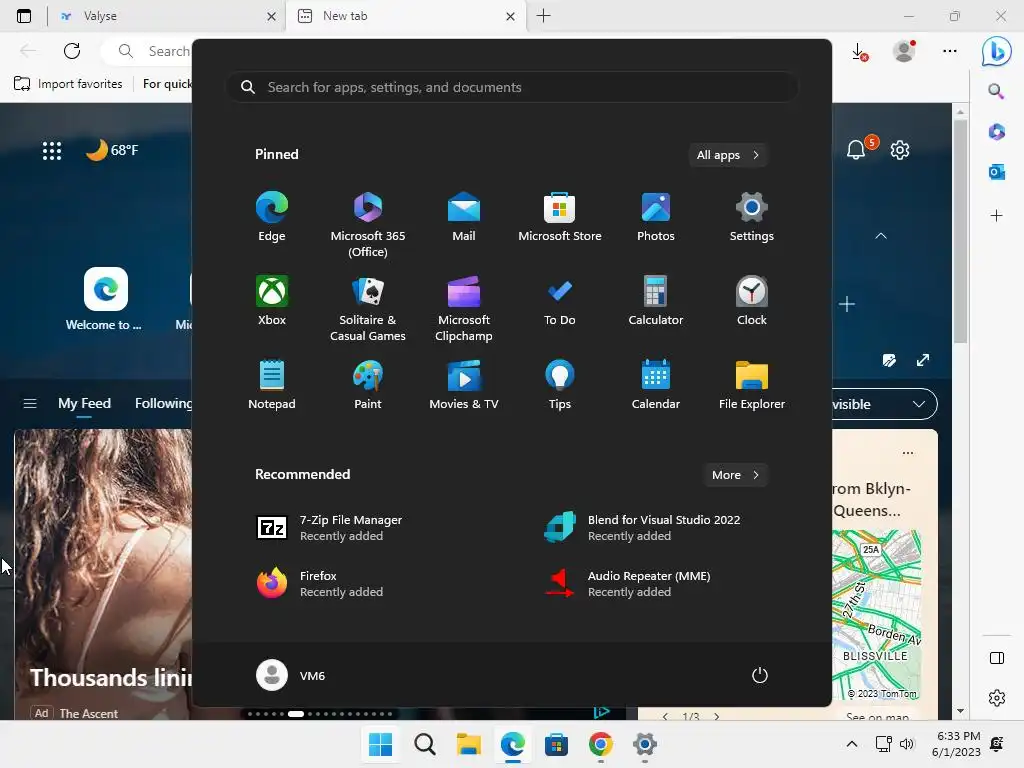Viewport: 1024px width, 768px height.
Task: Open Edge tab actions menu
Action: tap(24, 16)
